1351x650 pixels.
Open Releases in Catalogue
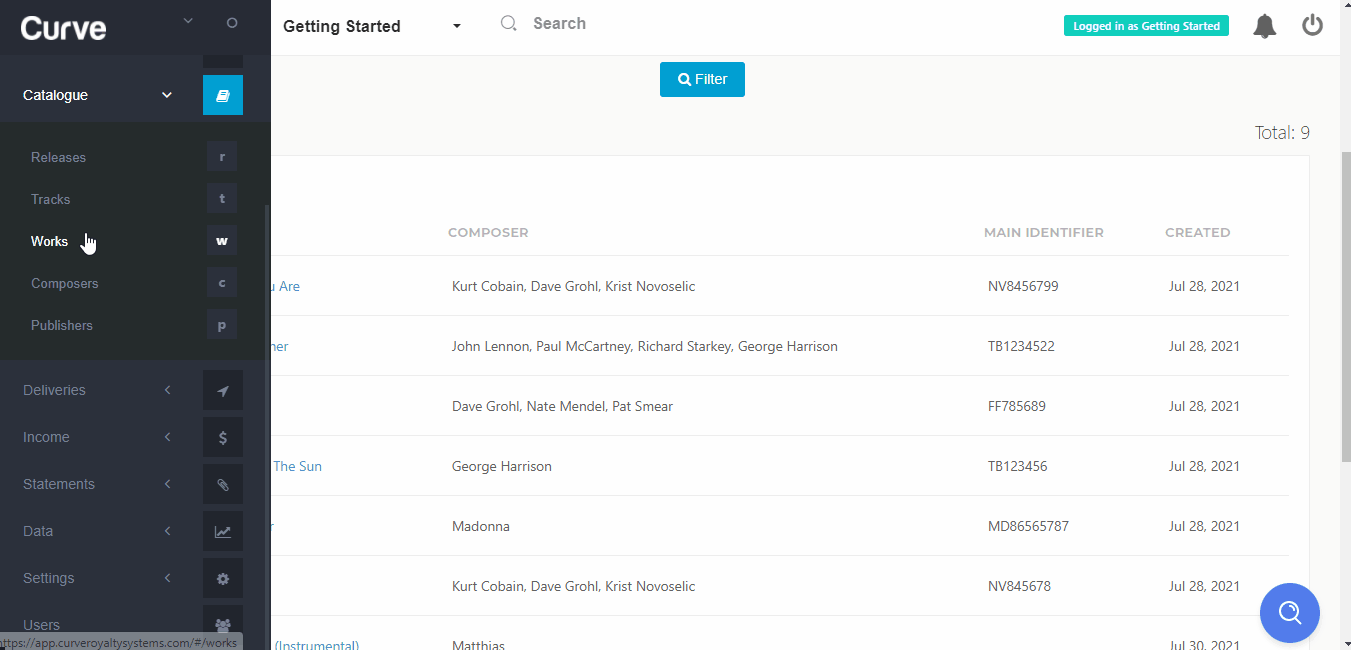click(58, 157)
